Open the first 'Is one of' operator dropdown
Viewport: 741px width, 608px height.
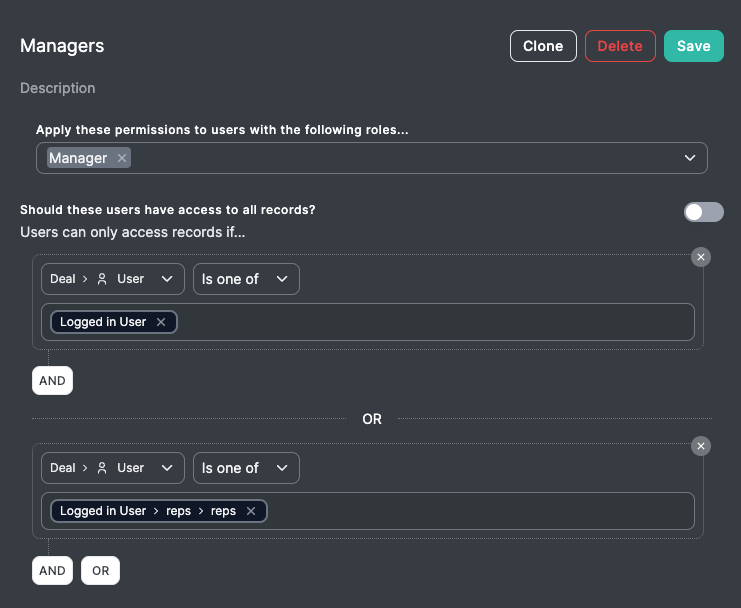pyautogui.click(x=246, y=279)
